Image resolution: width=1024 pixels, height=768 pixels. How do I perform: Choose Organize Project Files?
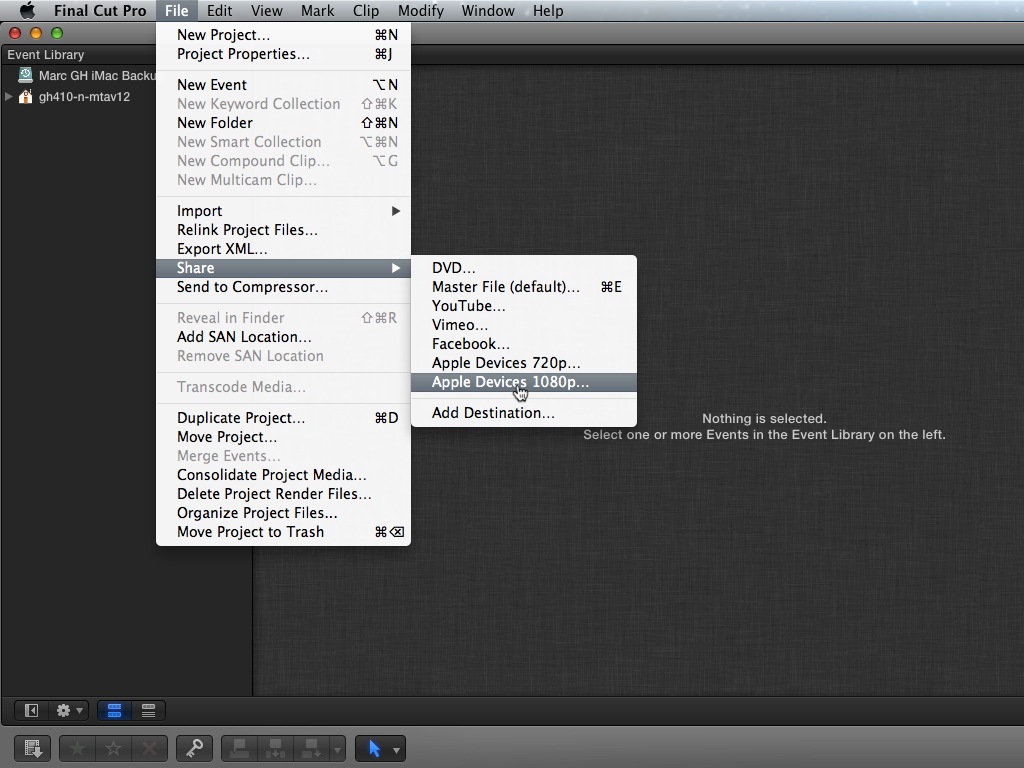283,512
